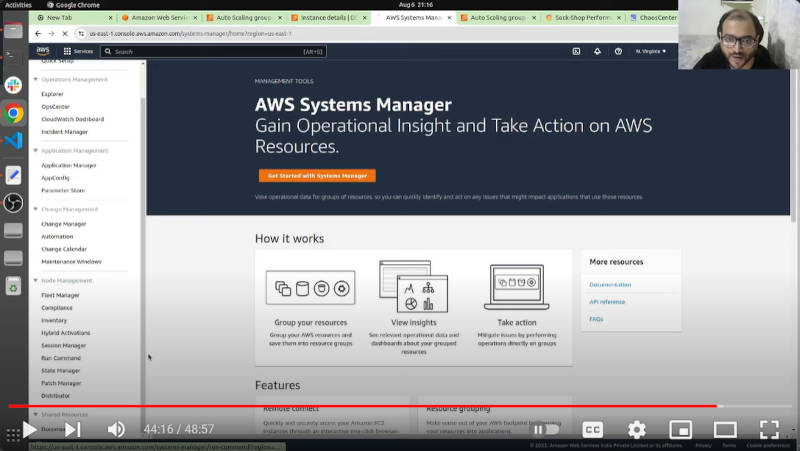Click the AWS logo
Viewport: 800px width, 451px height.
(x=43, y=51)
